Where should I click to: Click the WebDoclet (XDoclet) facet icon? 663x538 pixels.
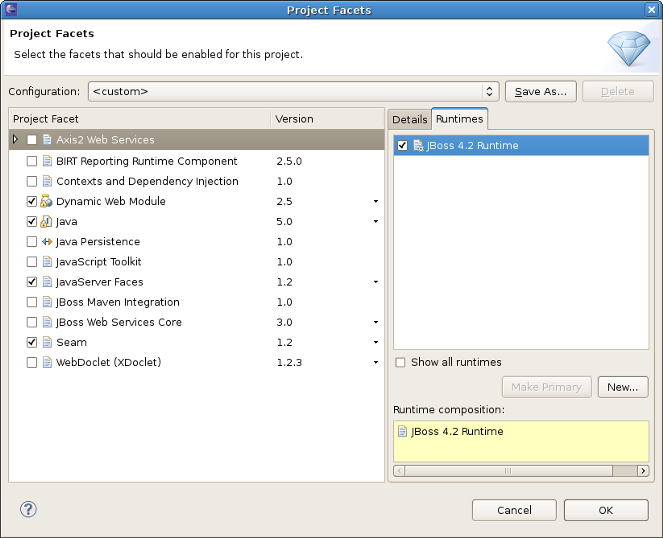coord(47,362)
